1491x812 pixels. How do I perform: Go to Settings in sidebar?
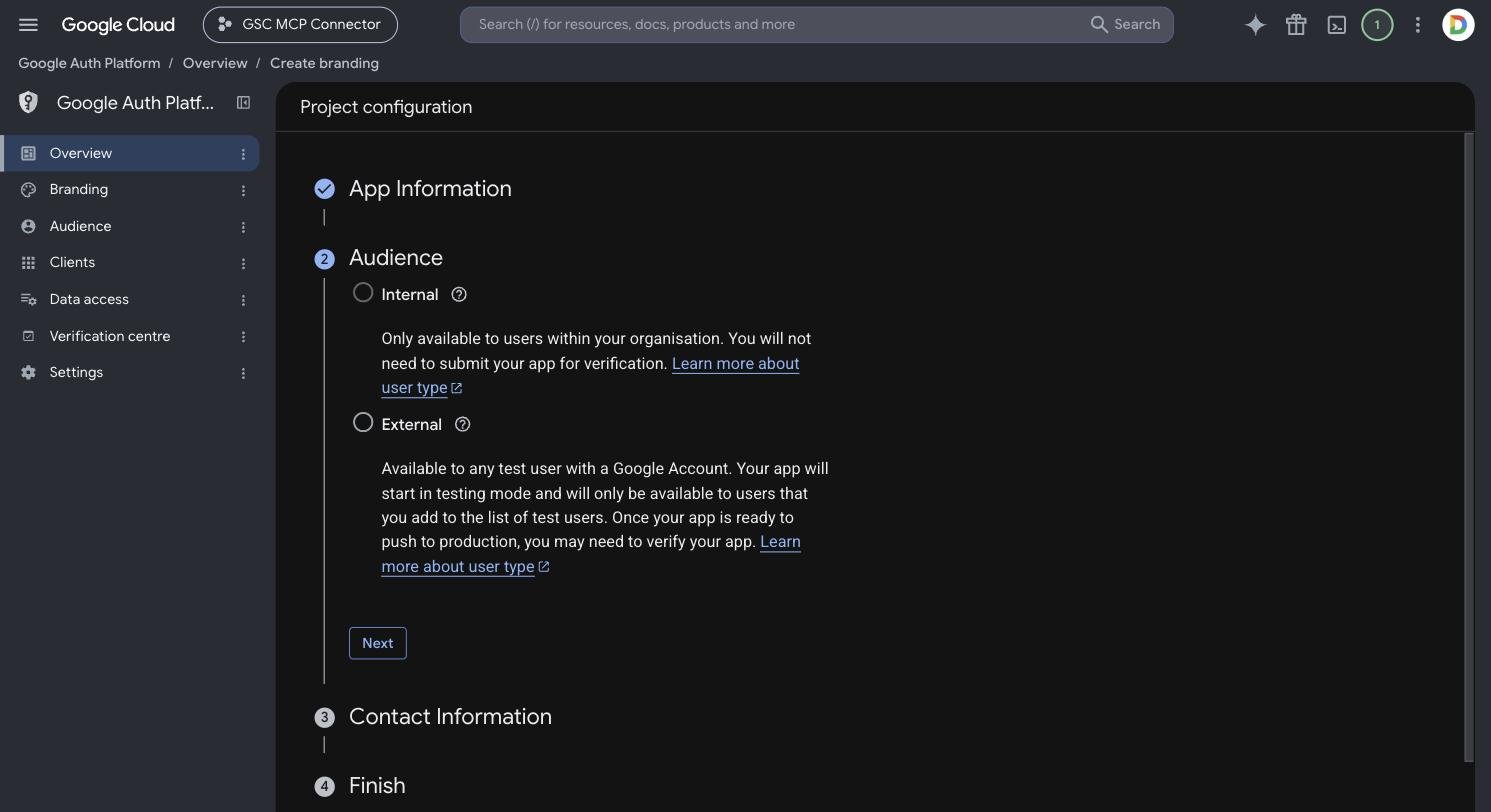[130, 372]
